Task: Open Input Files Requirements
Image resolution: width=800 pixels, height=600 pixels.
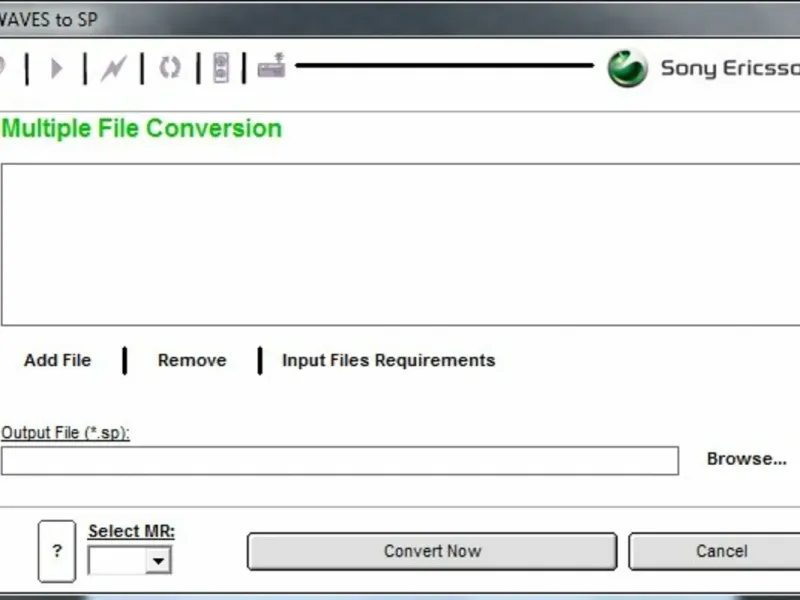Action: point(389,360)
